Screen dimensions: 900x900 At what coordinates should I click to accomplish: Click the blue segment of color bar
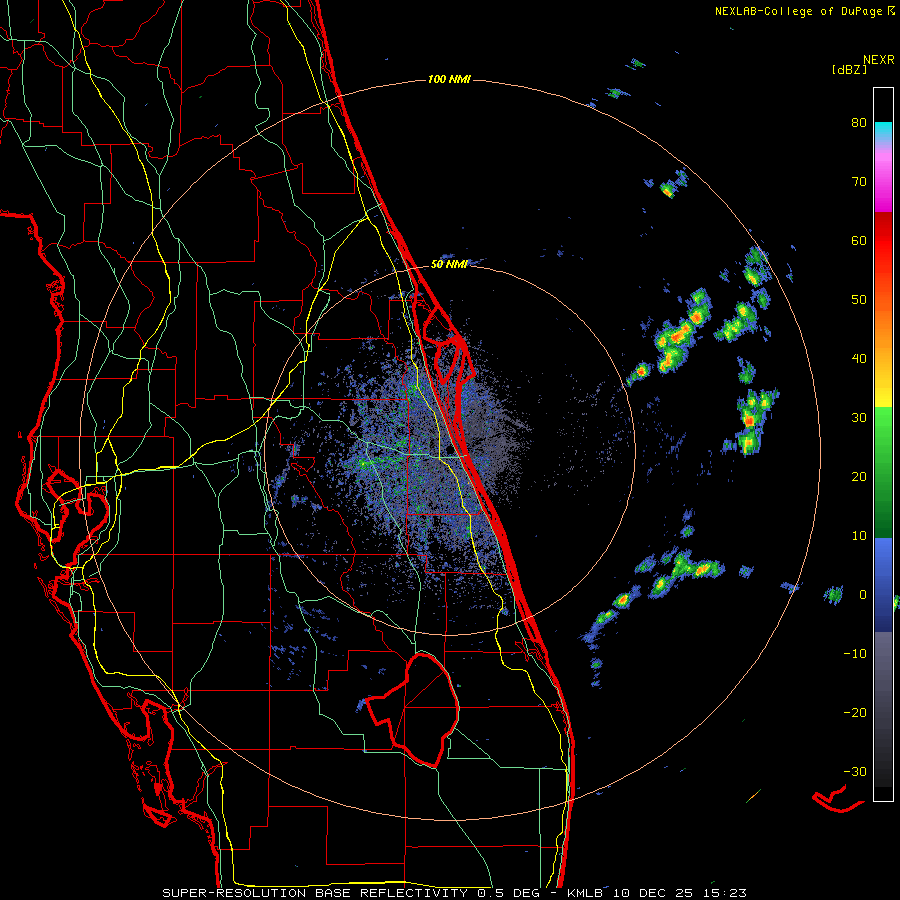pos(883,585)
